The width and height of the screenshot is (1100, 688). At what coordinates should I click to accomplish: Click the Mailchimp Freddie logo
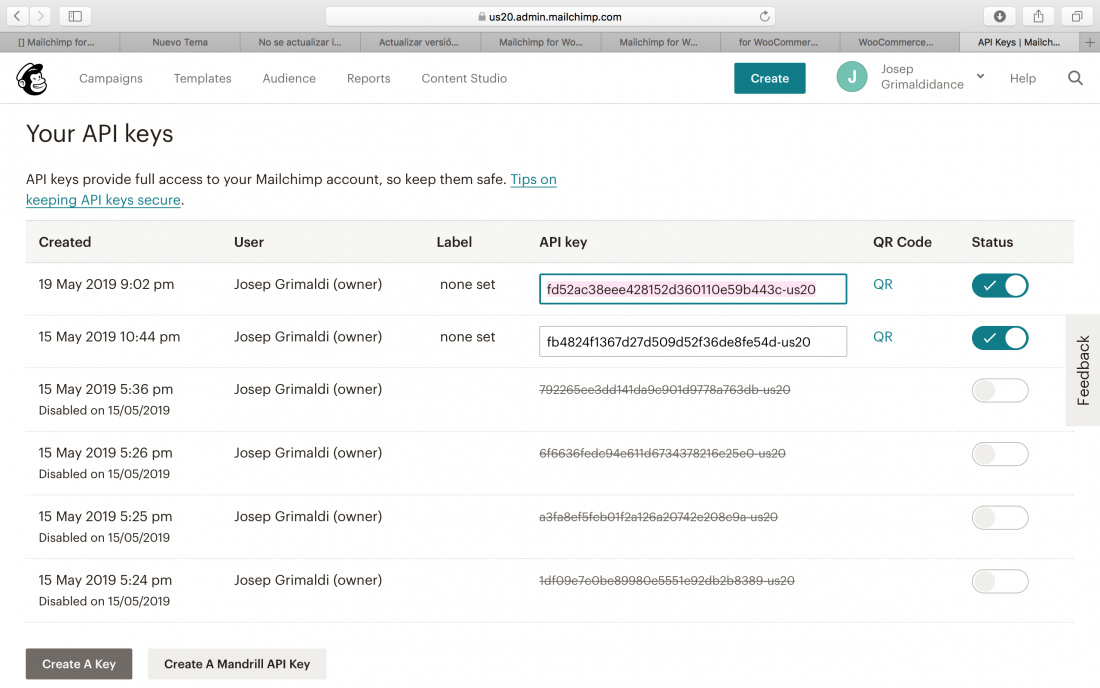pos(32,79)
